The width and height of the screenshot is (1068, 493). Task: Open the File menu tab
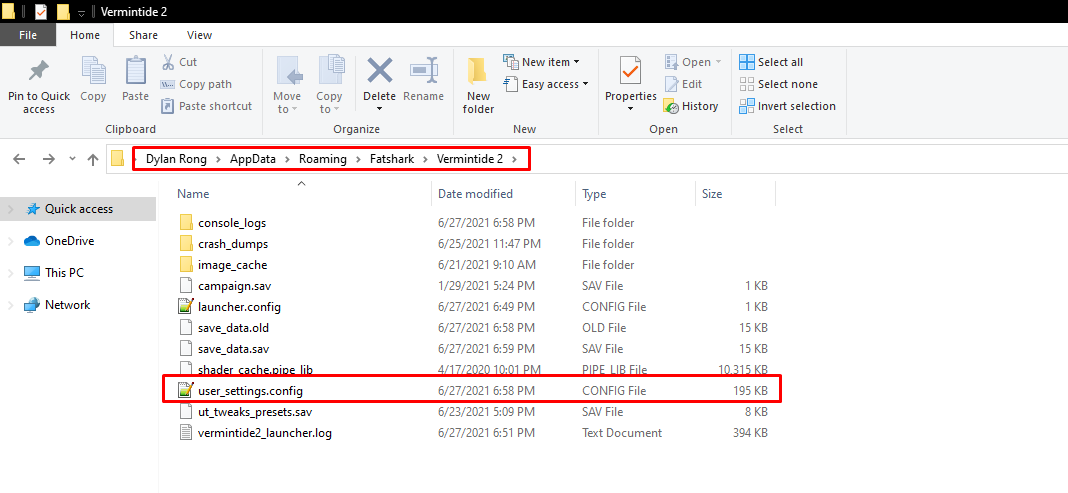(27, 35)
